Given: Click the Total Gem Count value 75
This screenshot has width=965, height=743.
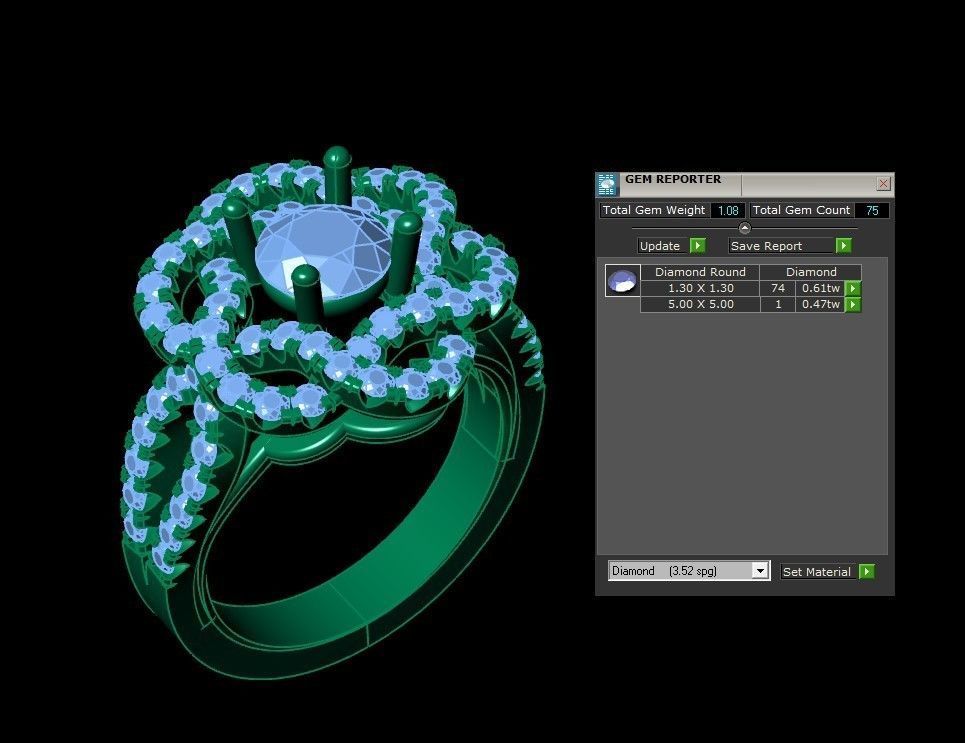Looking at the screenshot, I should click(x=872, y=211).
